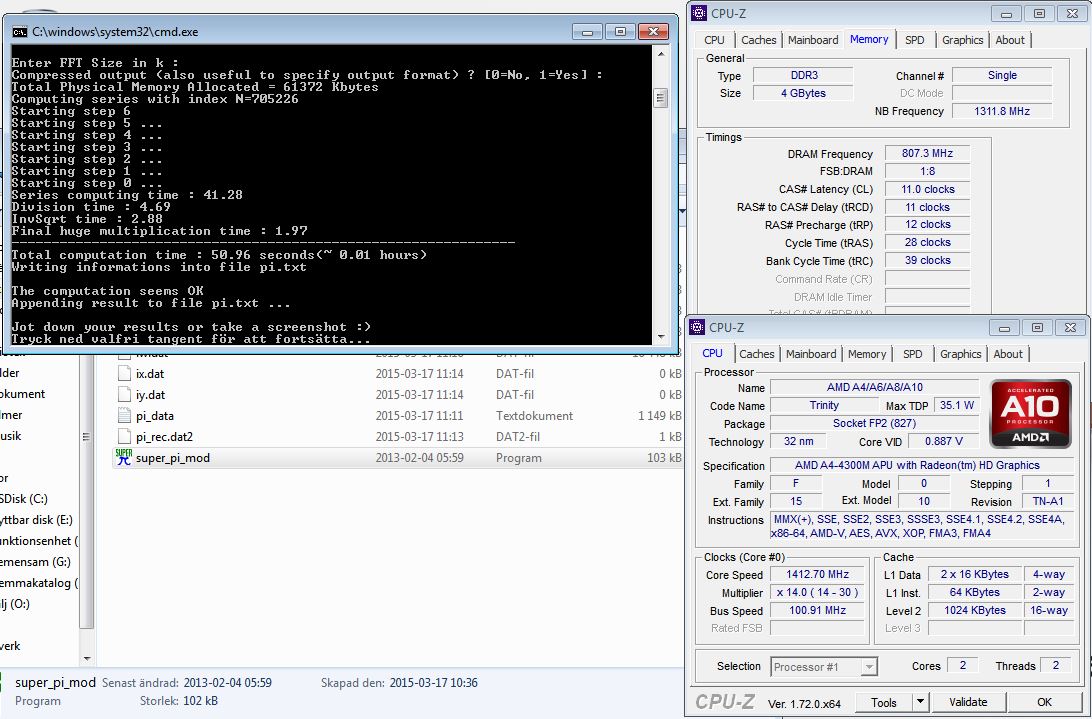
Task: Click Explorer navigation pane scroll down arrow
Action: click(87, 658)
